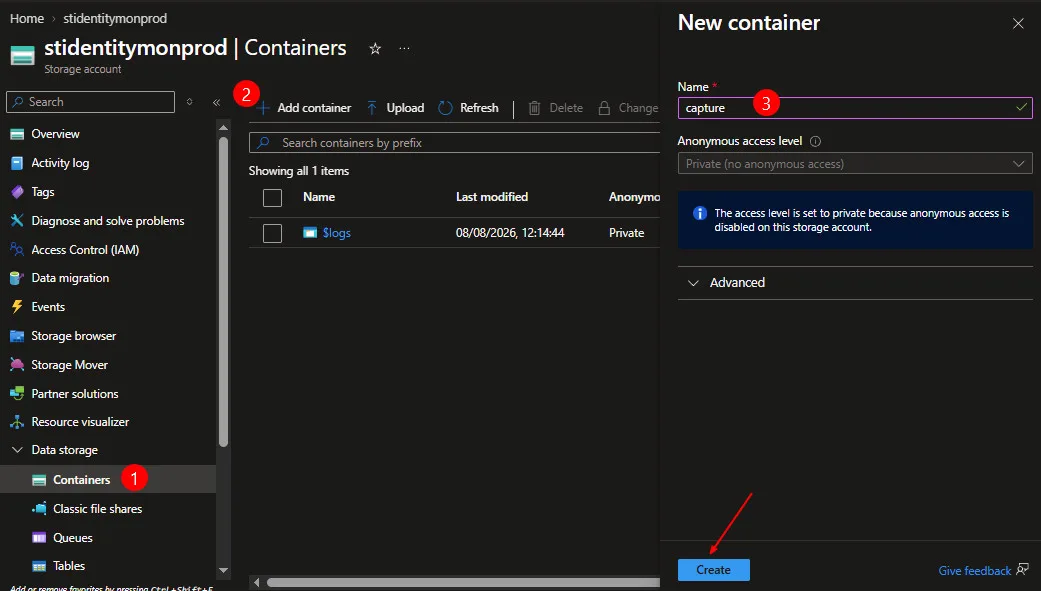Viewport: 1041px width, 591px height.
Task: Click the Tables icon
Action: [x=39, y=566]
